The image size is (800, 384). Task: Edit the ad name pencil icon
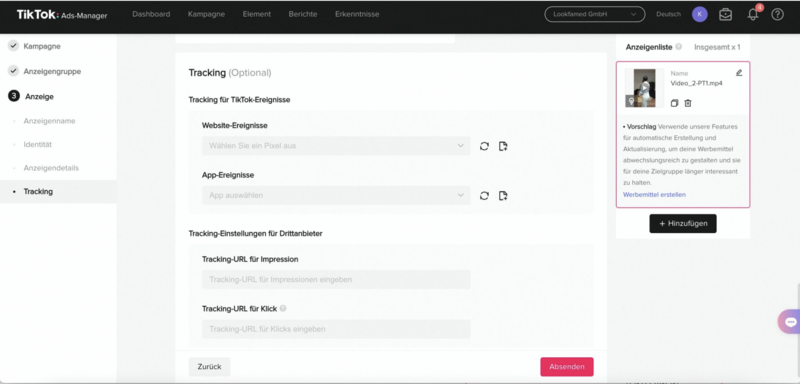739,73
